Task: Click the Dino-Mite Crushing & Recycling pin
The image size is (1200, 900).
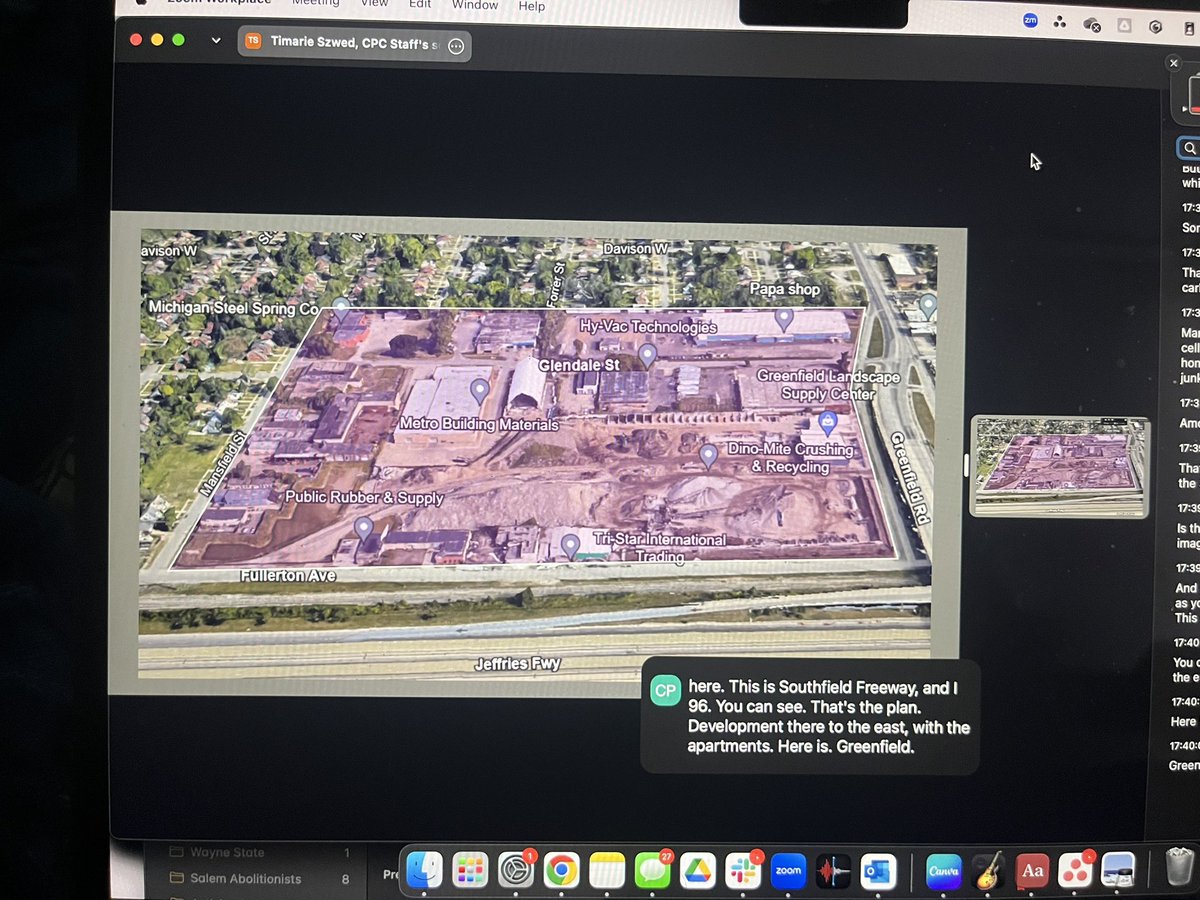Action: coord(708,457)
